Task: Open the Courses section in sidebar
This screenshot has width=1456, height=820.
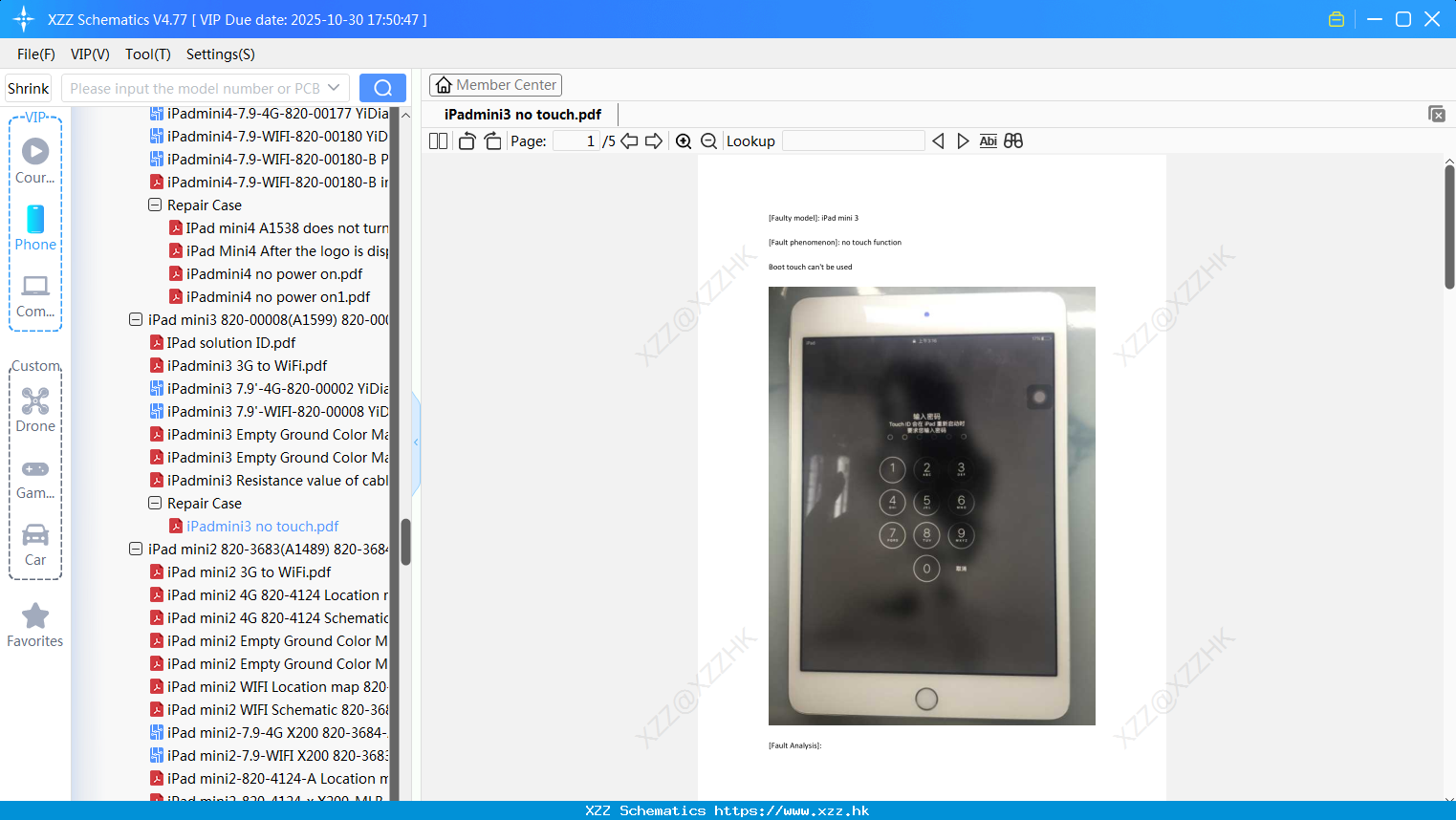Action: 35,161
